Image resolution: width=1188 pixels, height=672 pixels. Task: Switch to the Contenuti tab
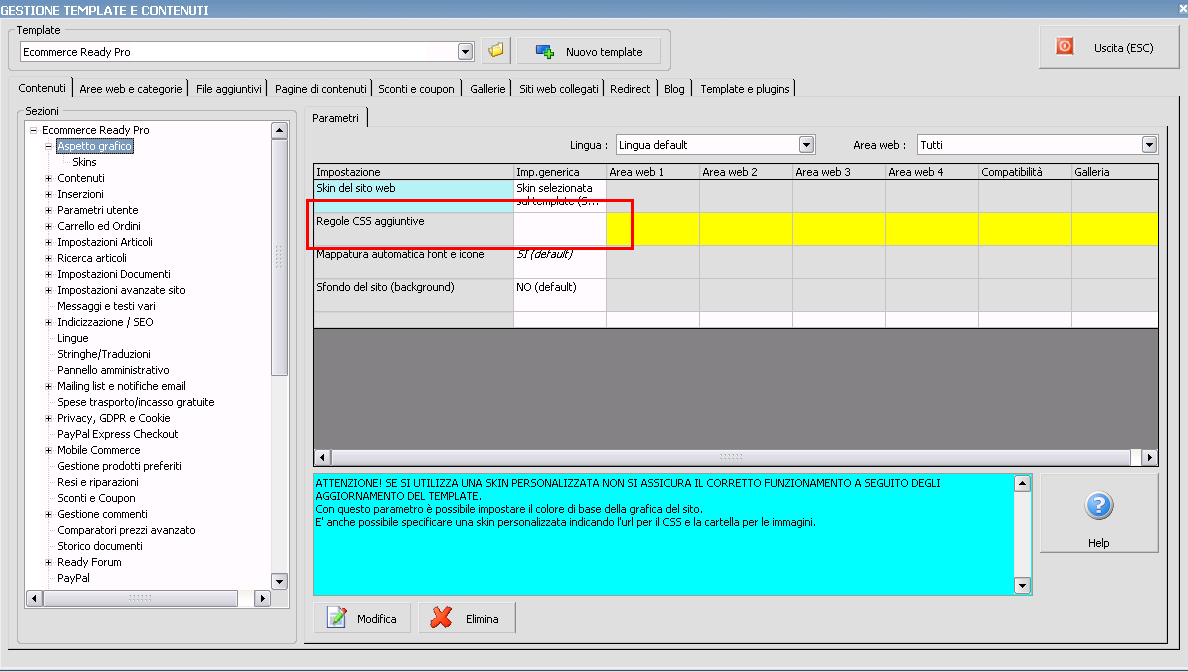(42, 88)
